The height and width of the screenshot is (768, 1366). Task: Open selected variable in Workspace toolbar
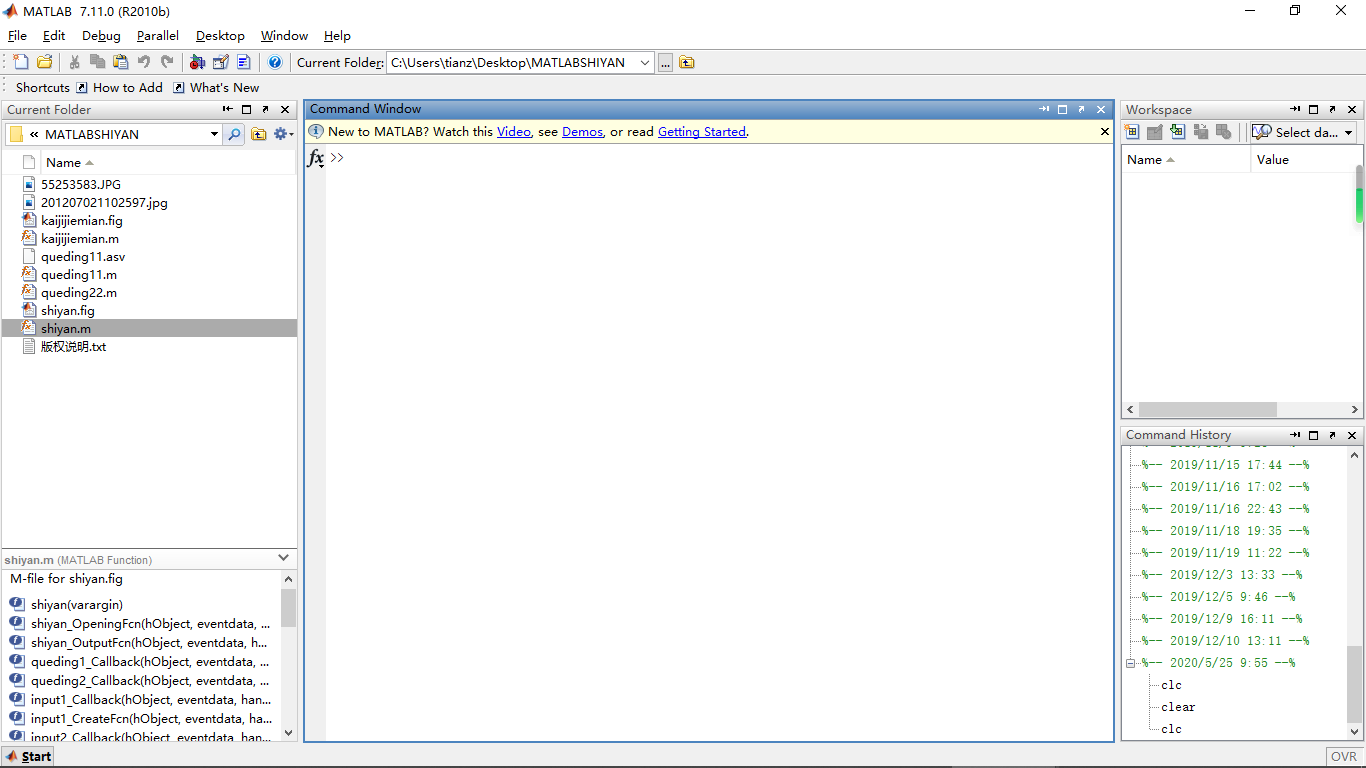pyautogui.click(x=1154, y=132)
